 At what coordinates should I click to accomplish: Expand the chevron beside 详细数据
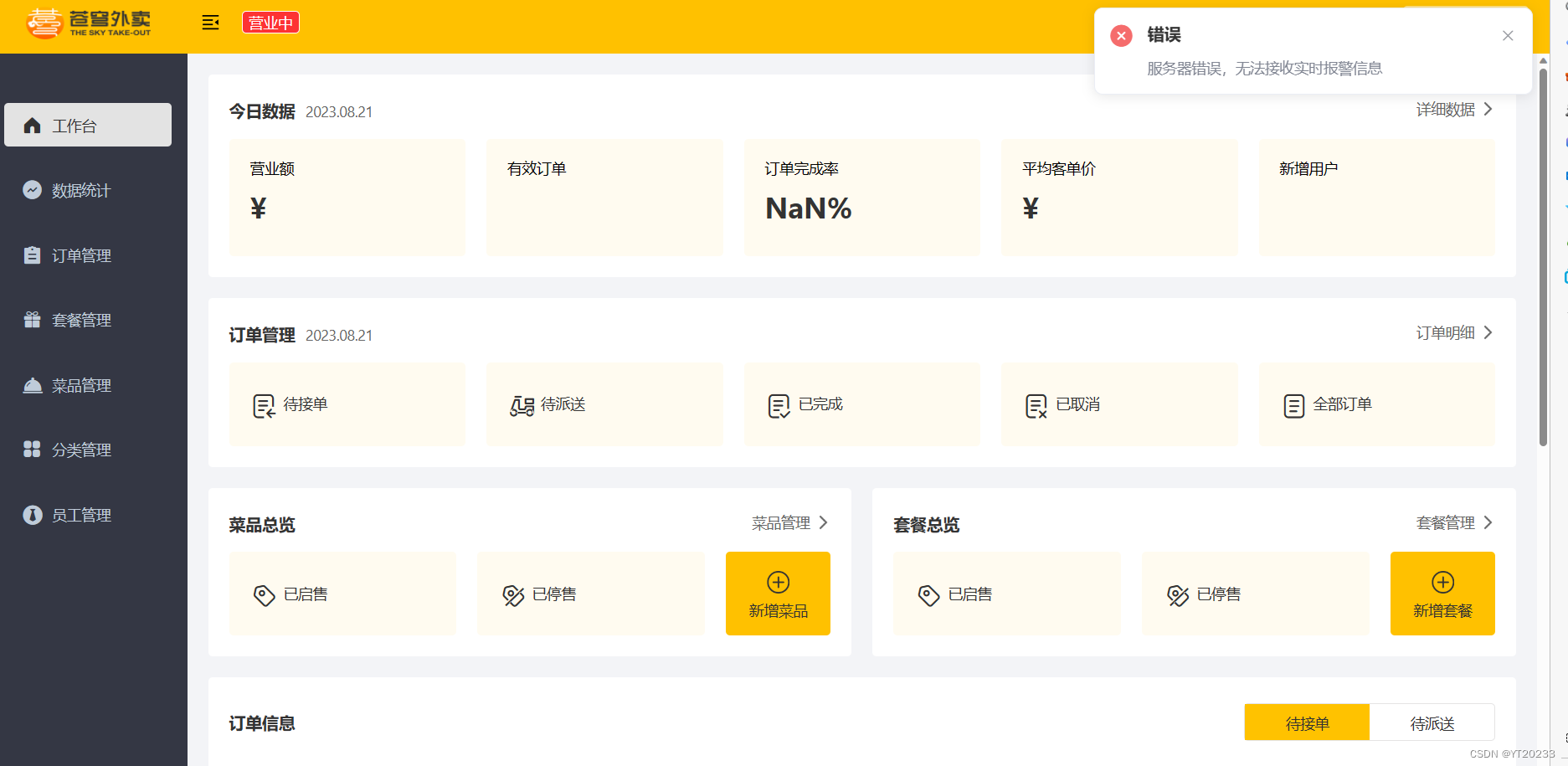click(1488, 110)
